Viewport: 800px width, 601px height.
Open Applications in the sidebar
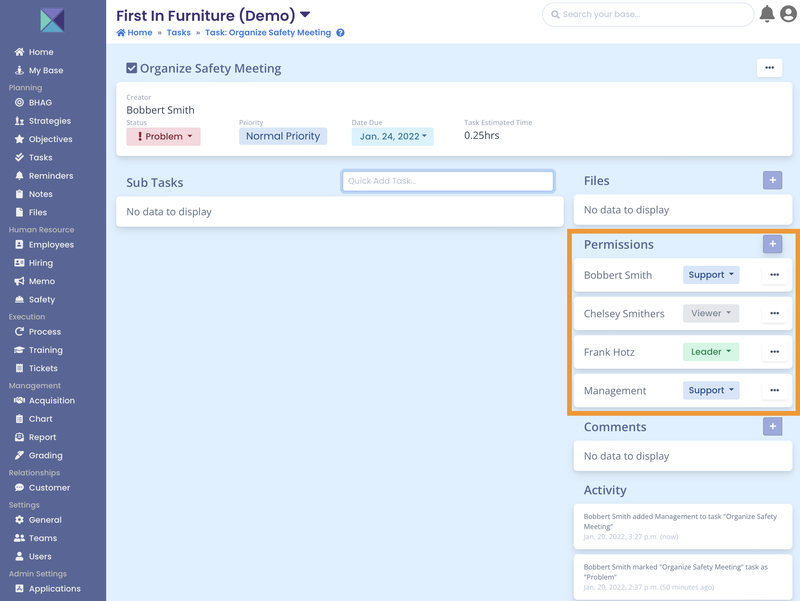pyautogui.click(x=55, y=588)
